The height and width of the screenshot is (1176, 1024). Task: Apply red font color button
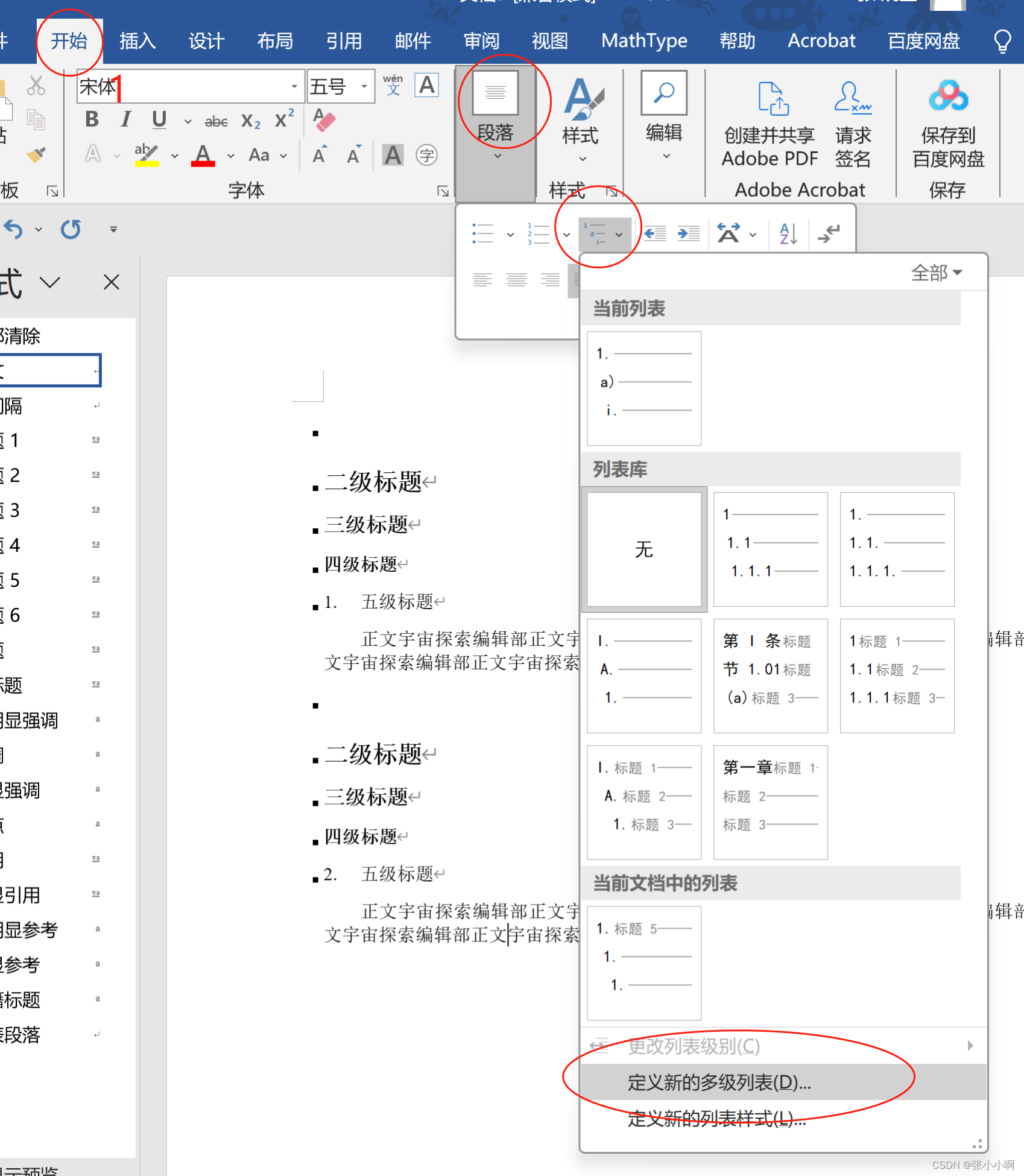[203, 155]
